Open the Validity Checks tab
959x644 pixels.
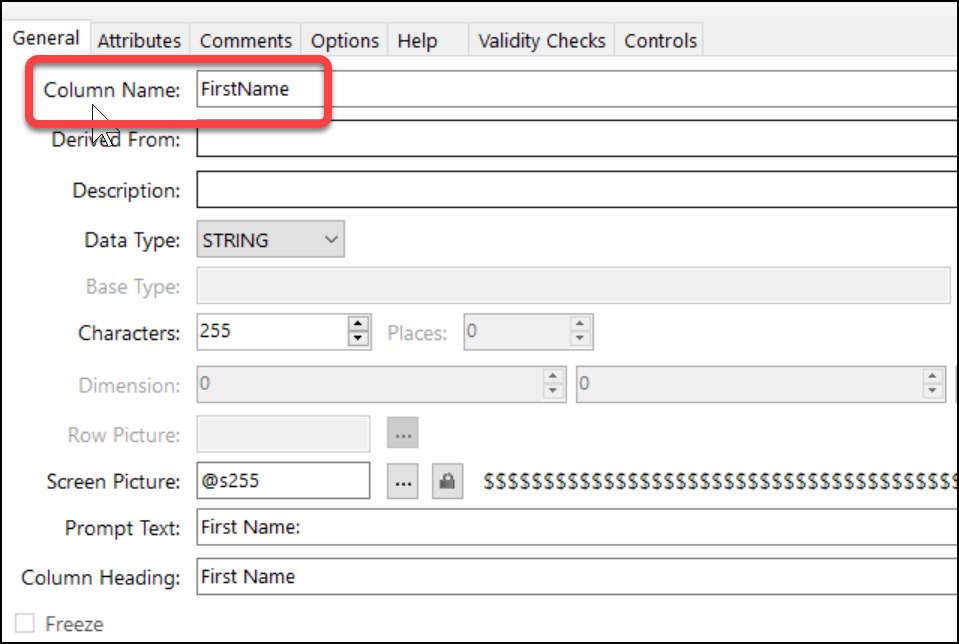541,41
